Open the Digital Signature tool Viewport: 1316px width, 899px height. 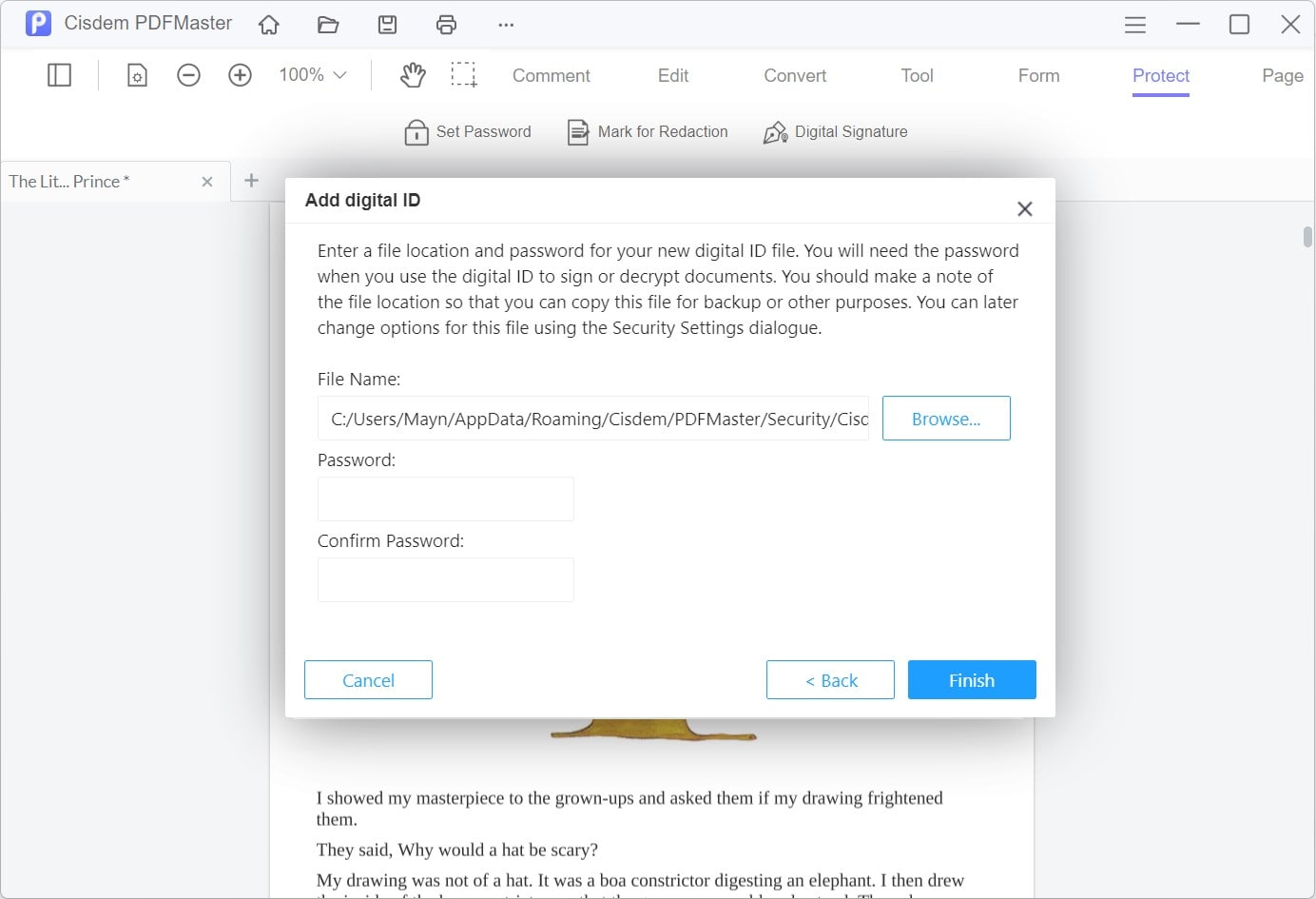click(835, 131)
